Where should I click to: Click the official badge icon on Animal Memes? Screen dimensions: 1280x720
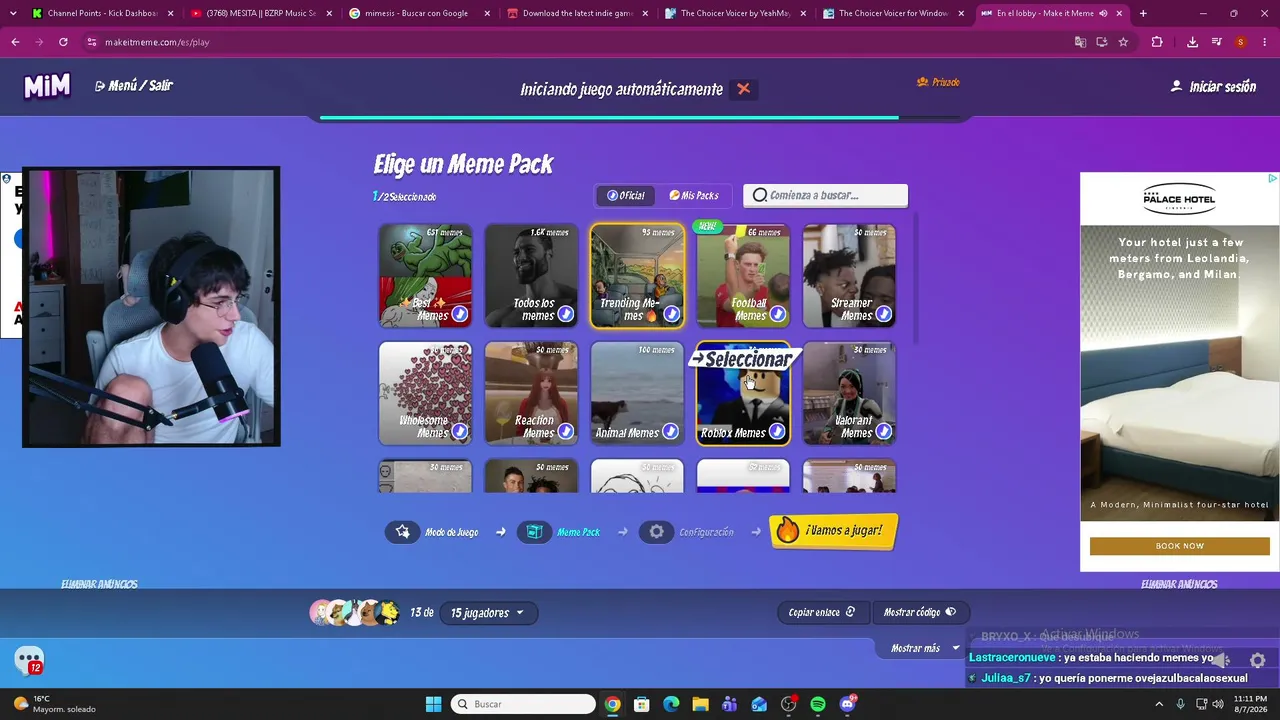(x=671, y=432)
